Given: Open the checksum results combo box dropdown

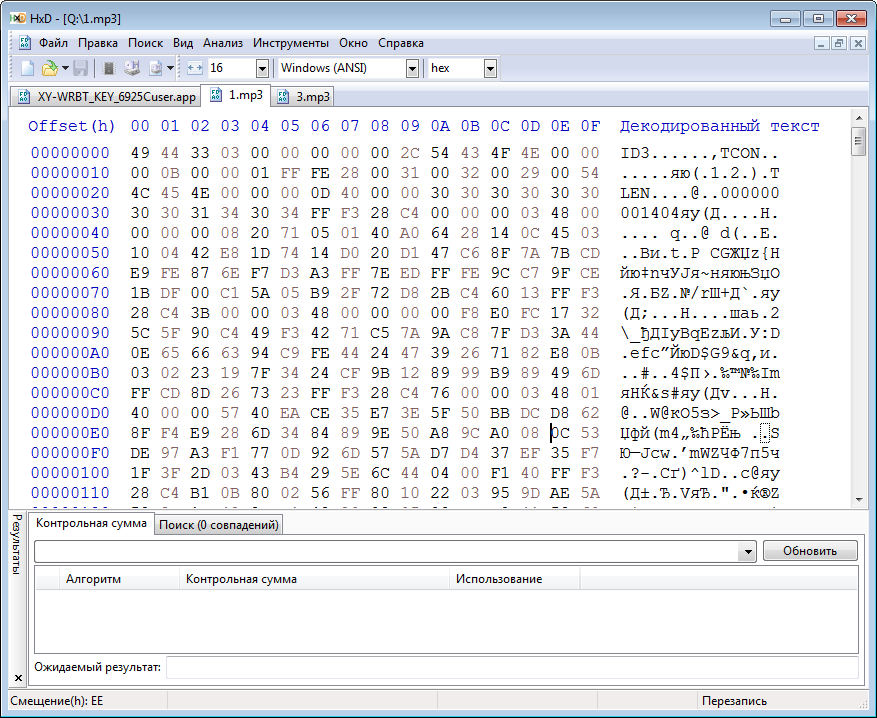Looking at the screenshot, I should tap(747, 551).
